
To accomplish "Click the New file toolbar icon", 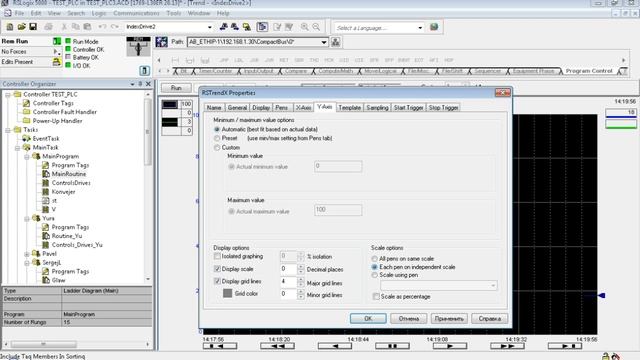I will [x=9, y=27].
